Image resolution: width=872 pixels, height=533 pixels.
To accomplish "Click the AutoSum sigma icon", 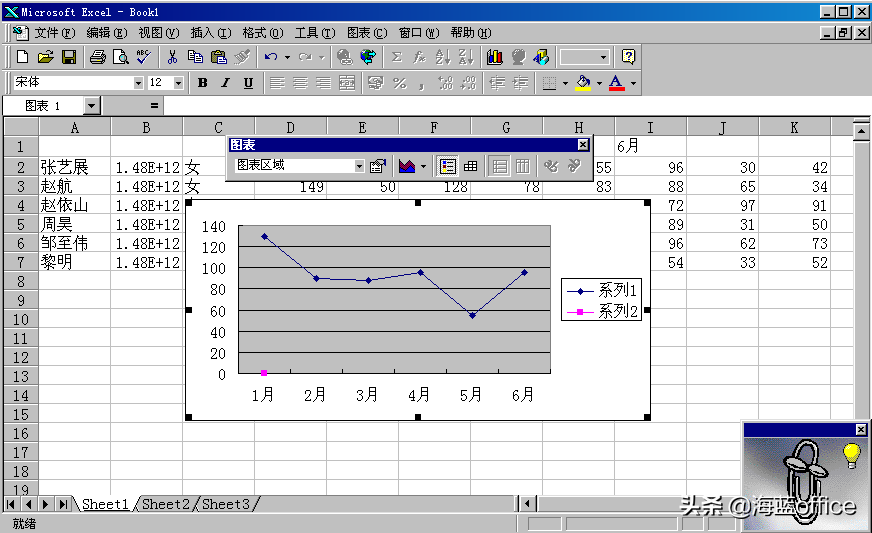I will pos(397,57).
